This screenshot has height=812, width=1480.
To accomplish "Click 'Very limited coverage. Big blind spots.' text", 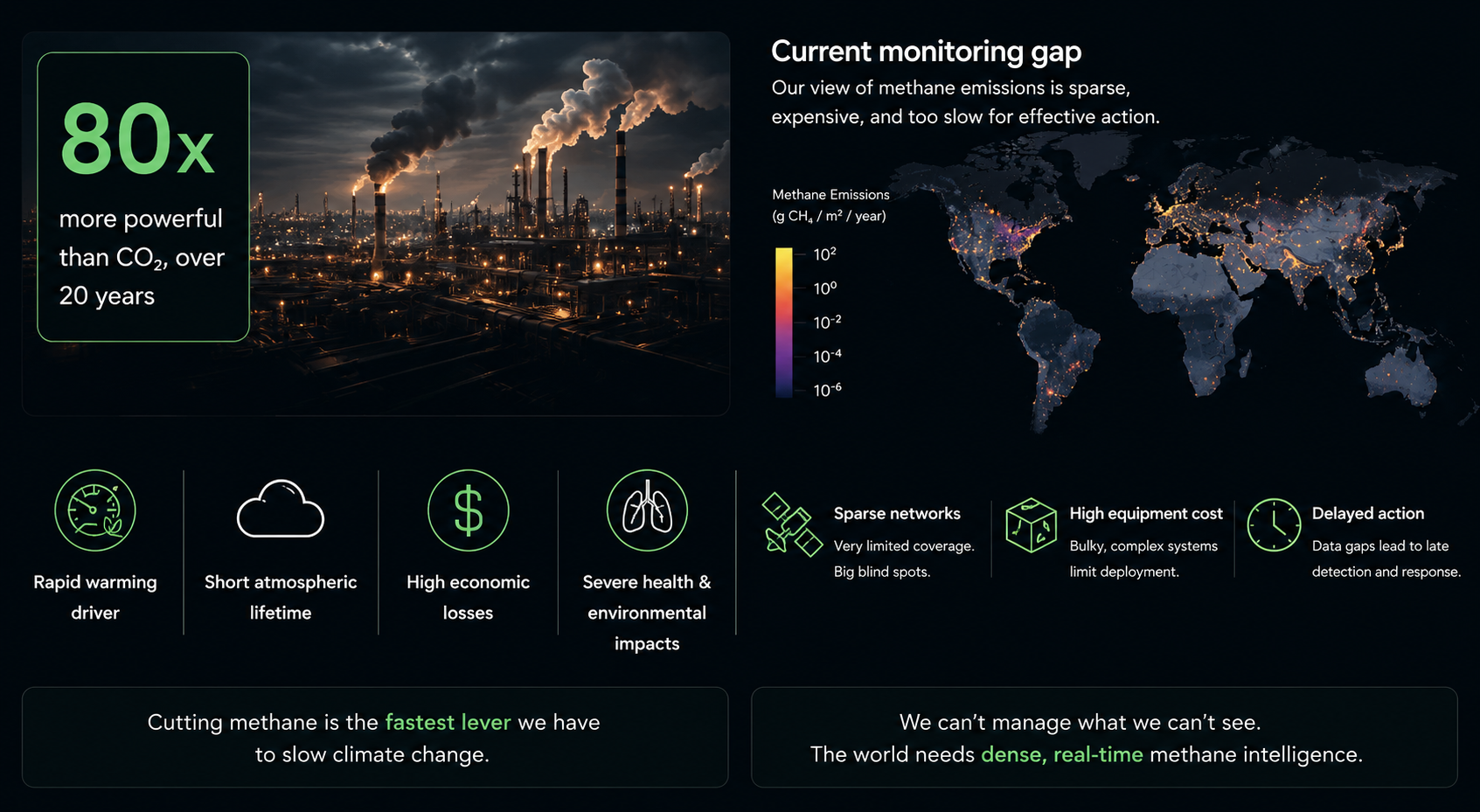I will 904,559.
